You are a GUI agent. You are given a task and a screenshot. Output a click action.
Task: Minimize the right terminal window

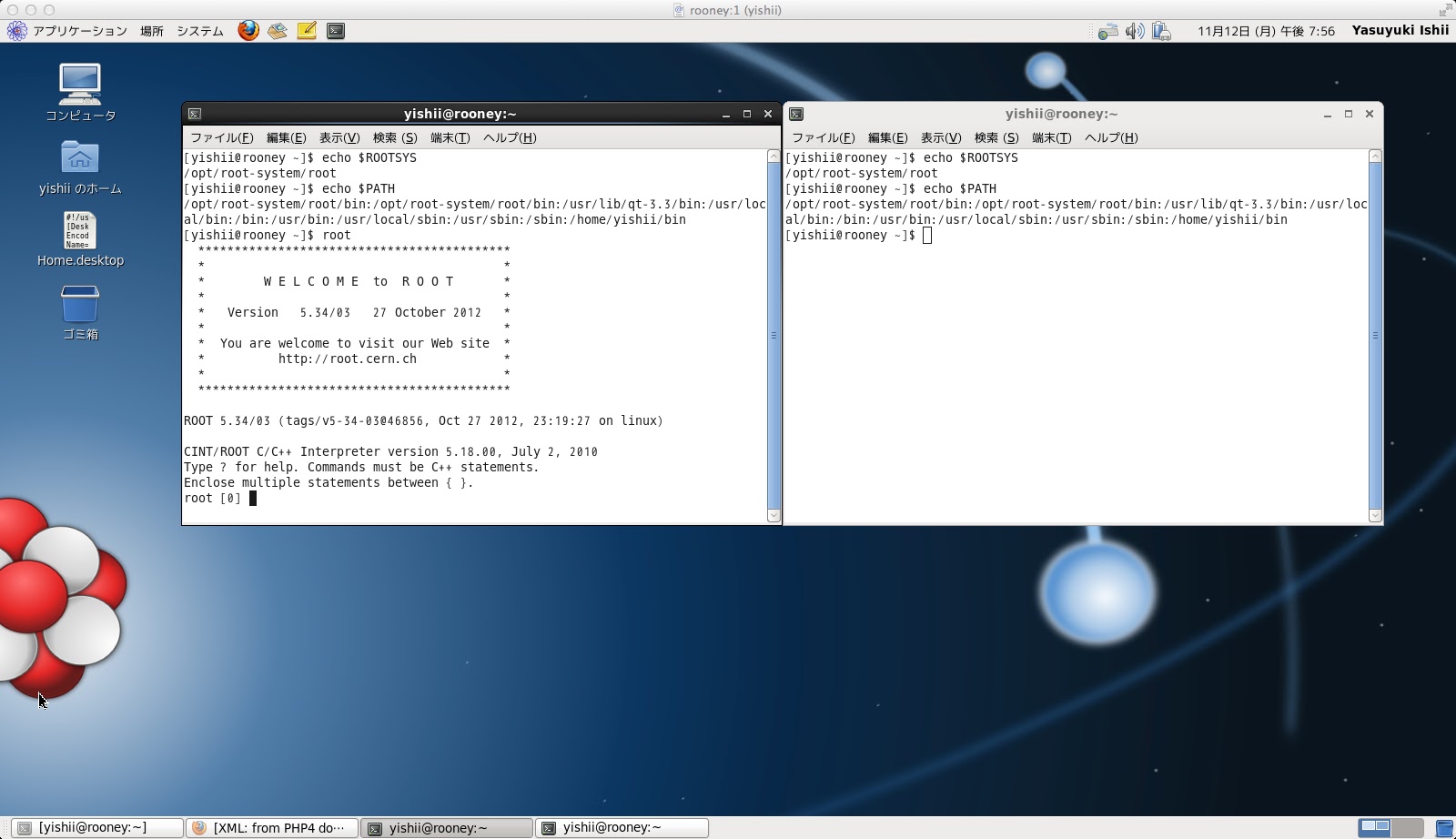(x=1328, y=114)
